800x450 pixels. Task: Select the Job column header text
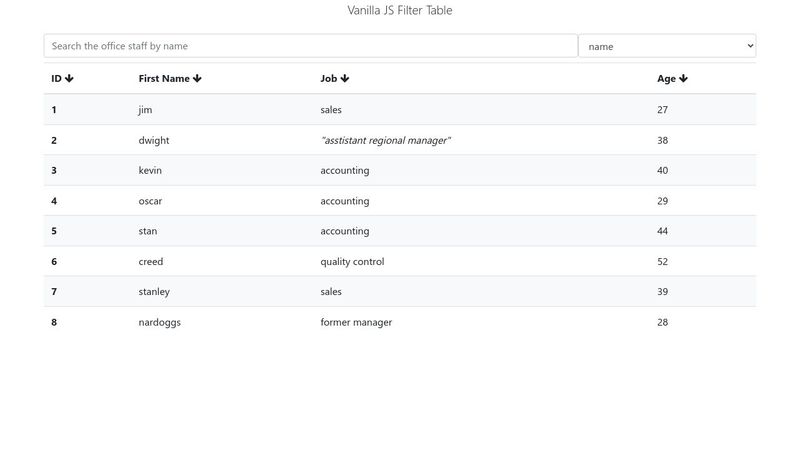click(328, 79)
